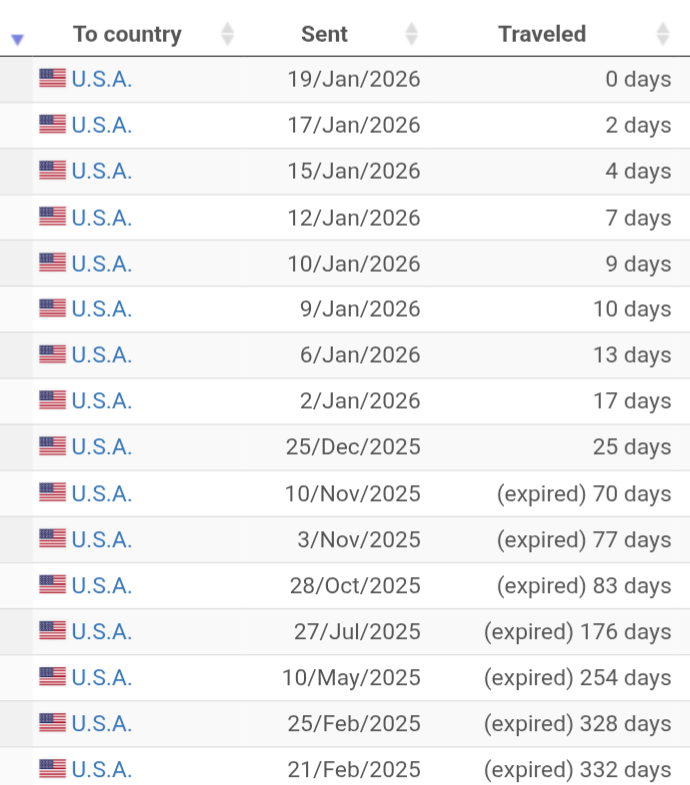
Task: Open U.S.A. link for 28/Oct/2025 row
Action: [101, 585]
